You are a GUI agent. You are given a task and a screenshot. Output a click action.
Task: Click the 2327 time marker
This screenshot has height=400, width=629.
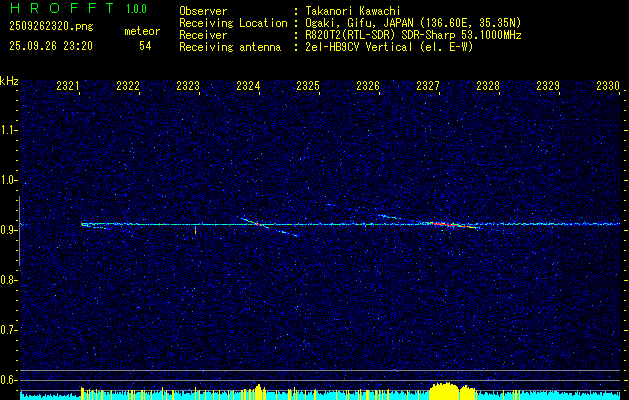click(x=428, y=87)
